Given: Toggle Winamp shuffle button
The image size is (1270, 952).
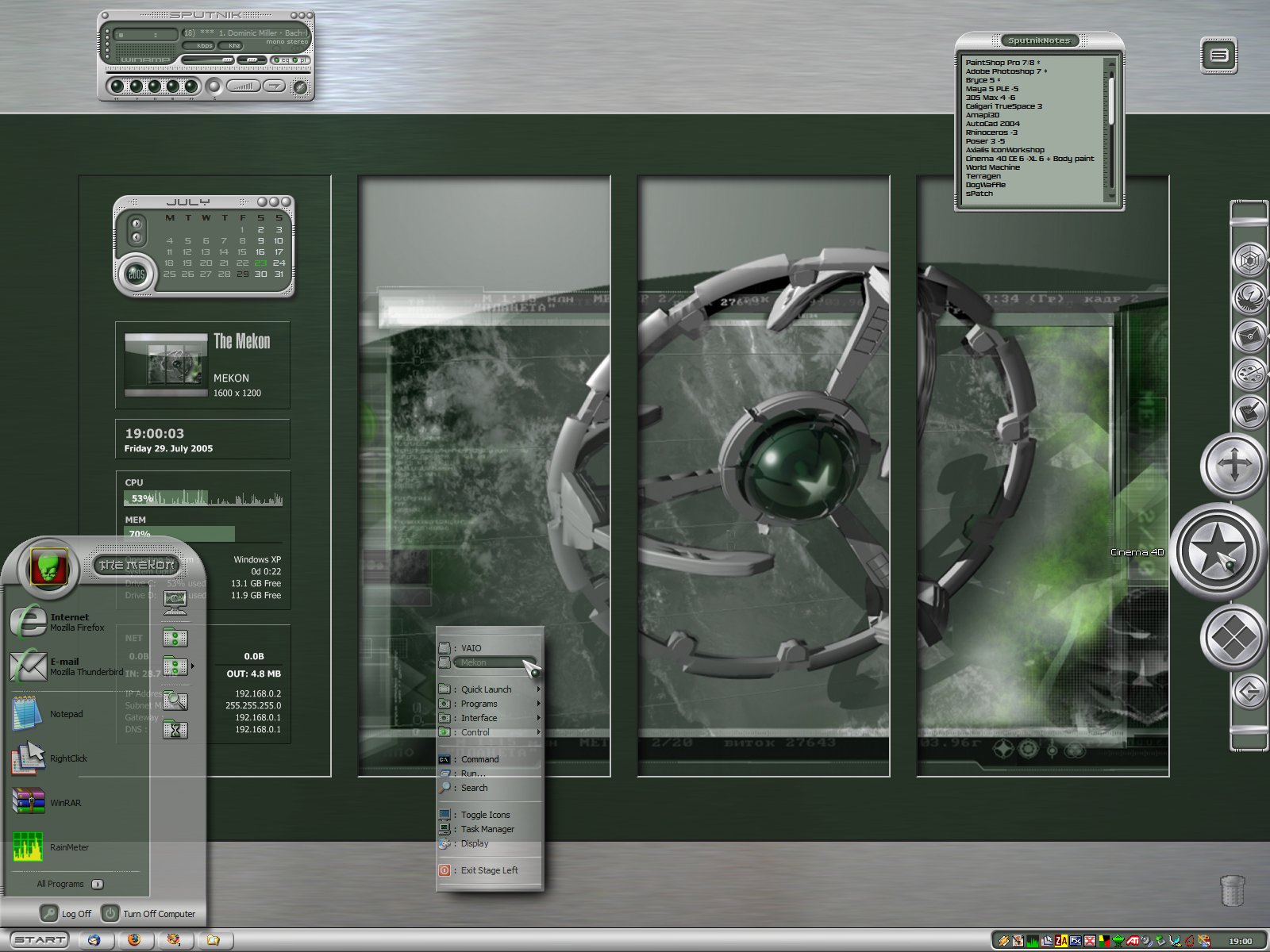Looking at the screenshot, I should point(244,86).
